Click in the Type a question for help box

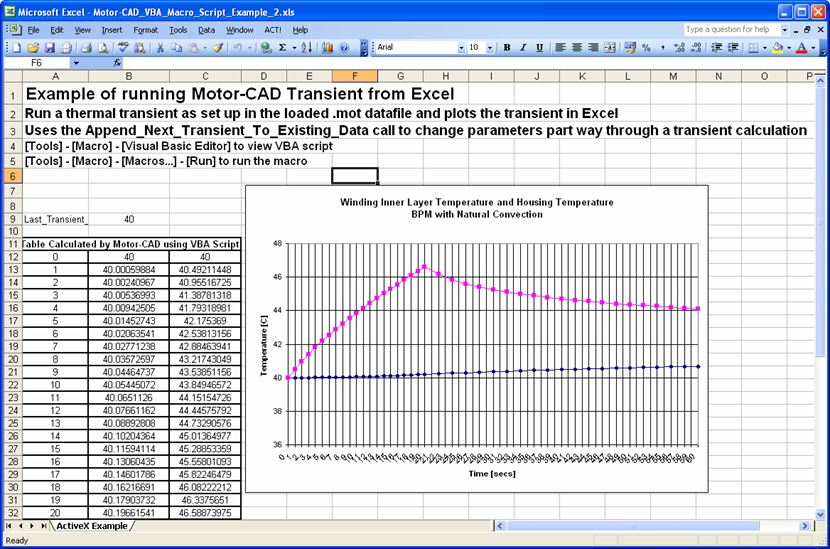pos(731,30)
